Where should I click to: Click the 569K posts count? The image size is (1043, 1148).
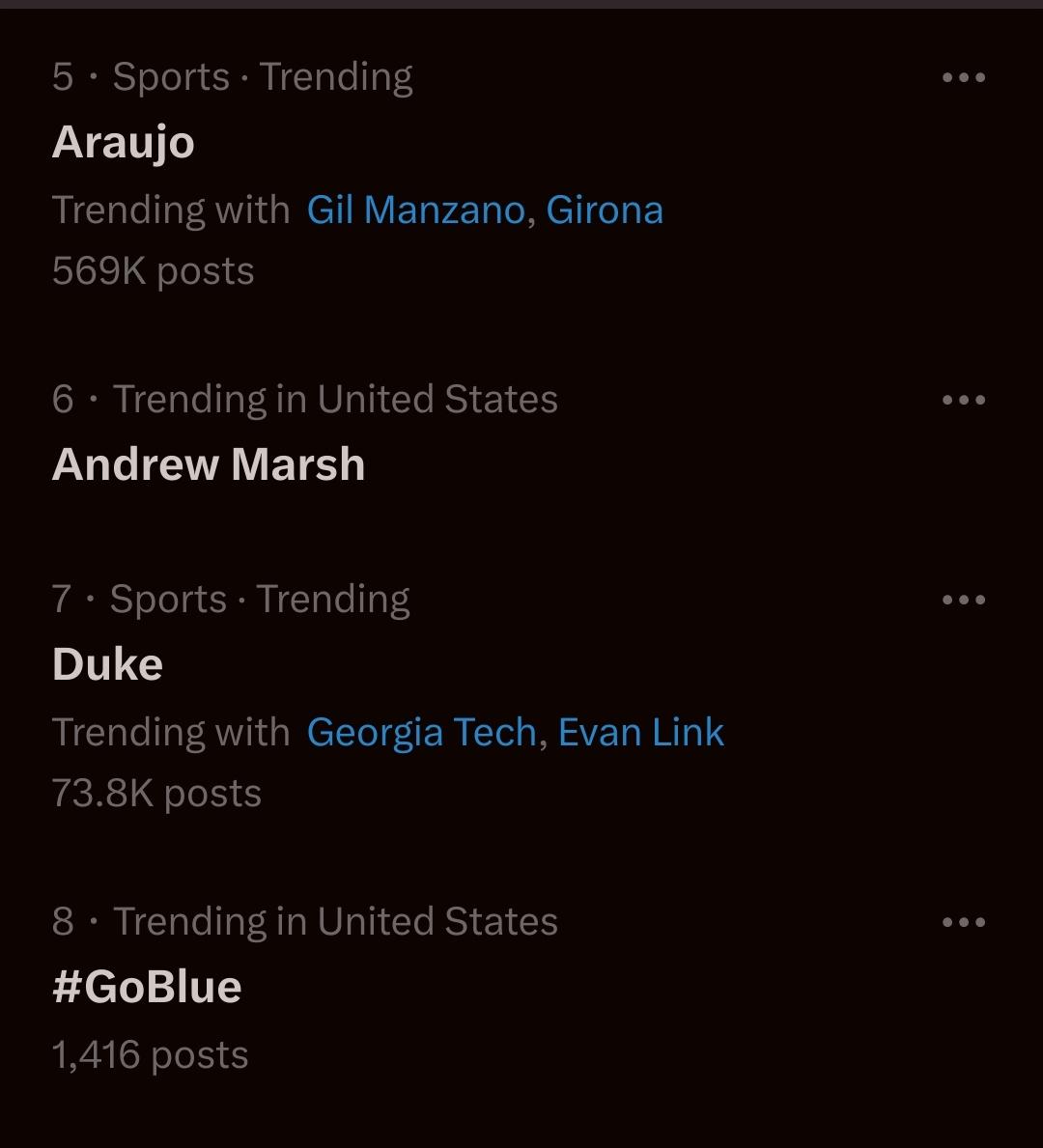click(154, 272)
